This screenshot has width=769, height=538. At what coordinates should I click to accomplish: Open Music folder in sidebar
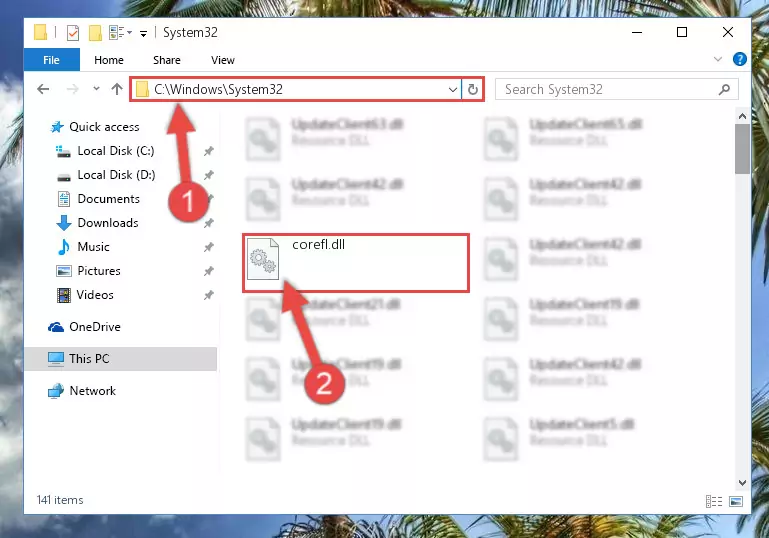click(93, 247)
